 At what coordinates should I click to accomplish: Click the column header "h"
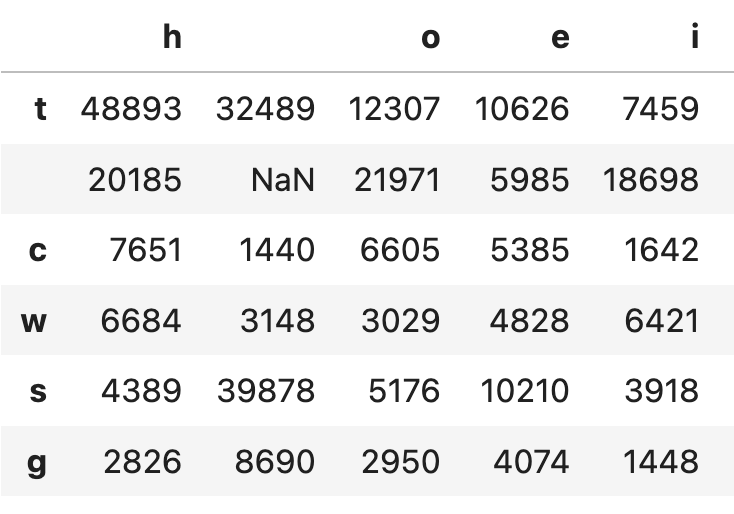point(171,38)
